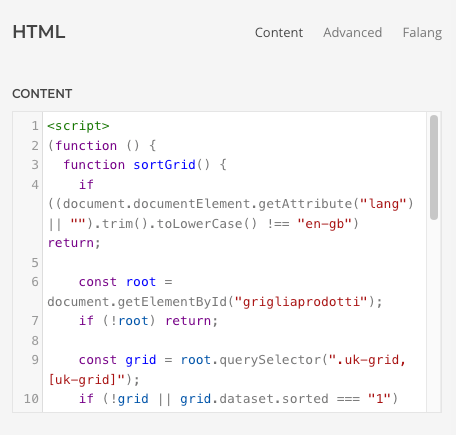The width and height of the screenshot is (456, 435).
Task: Click line number 2 in the gutter
Action: pos(35,146)
